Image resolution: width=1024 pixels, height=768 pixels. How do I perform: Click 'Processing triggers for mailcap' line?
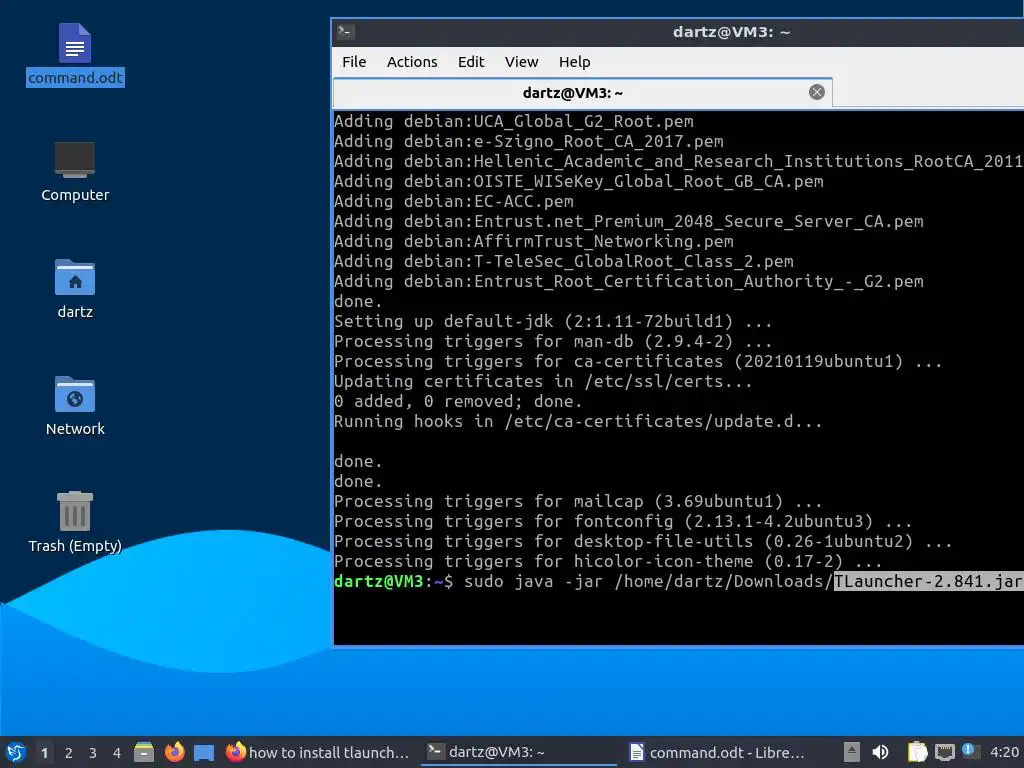578,501
